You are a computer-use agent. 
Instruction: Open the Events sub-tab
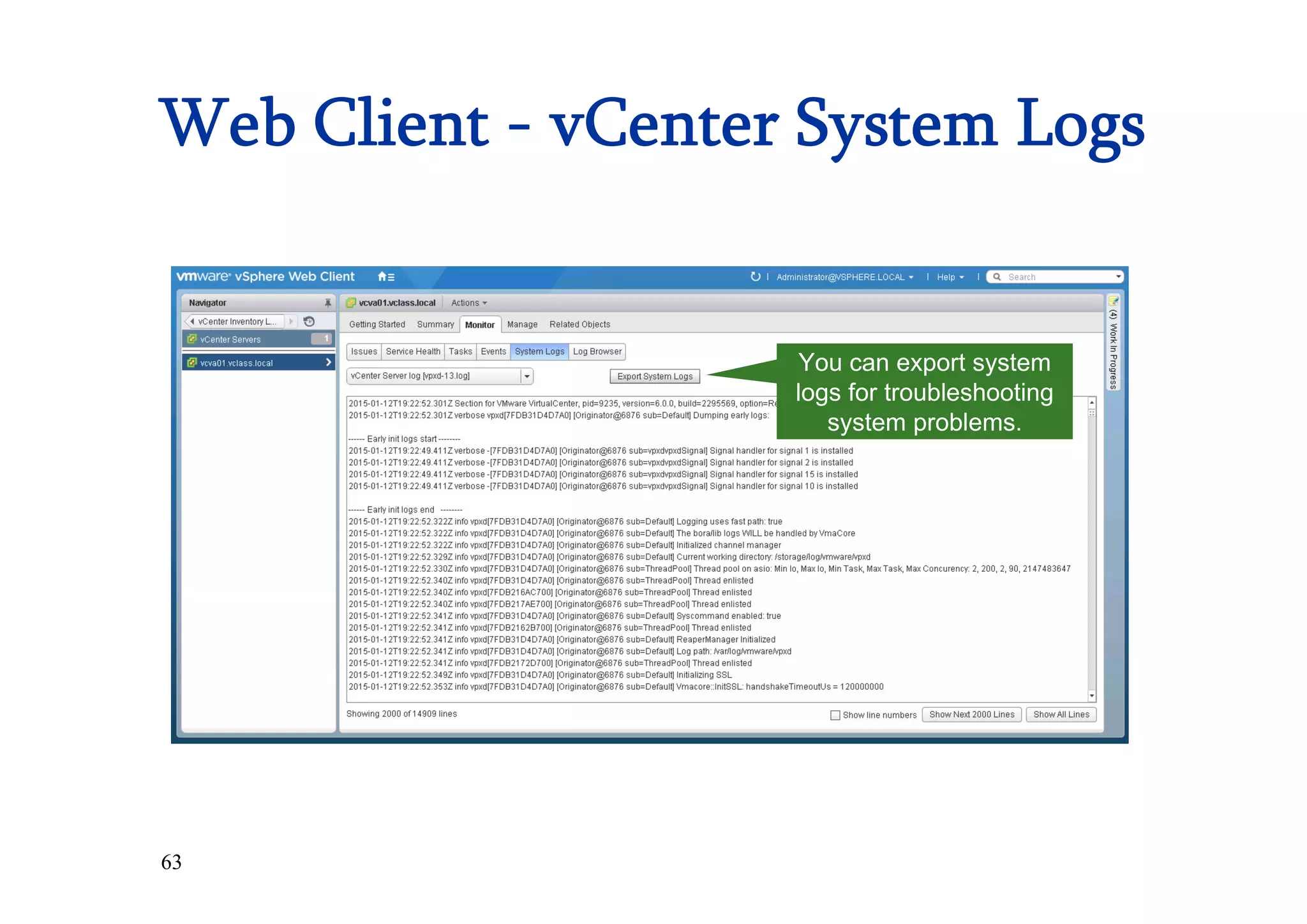tap(493, 352)
